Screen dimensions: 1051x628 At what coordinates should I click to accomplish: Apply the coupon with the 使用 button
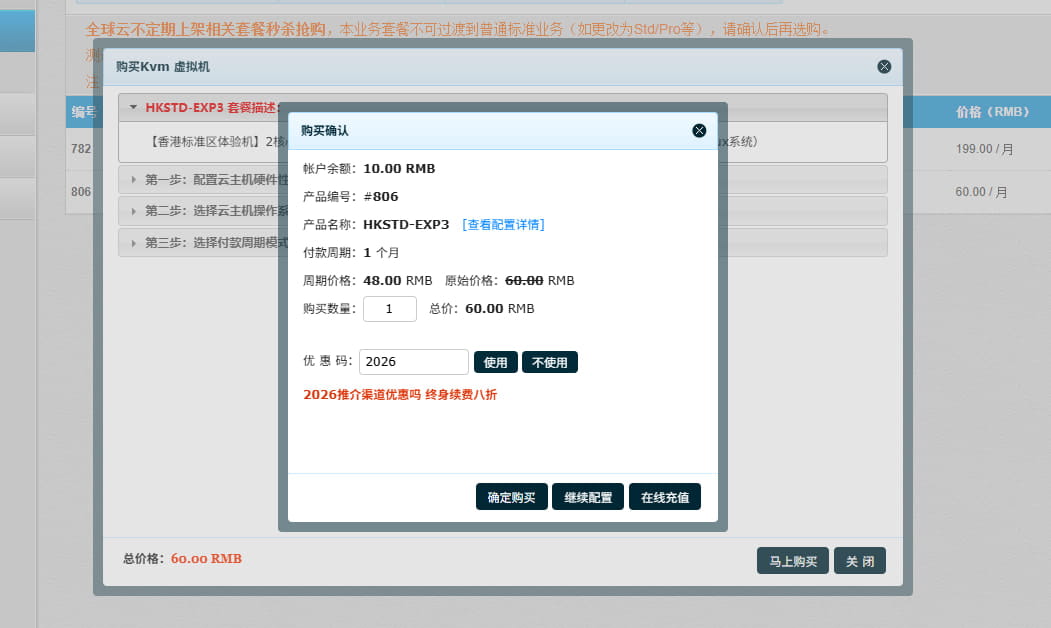click(495, 361)
